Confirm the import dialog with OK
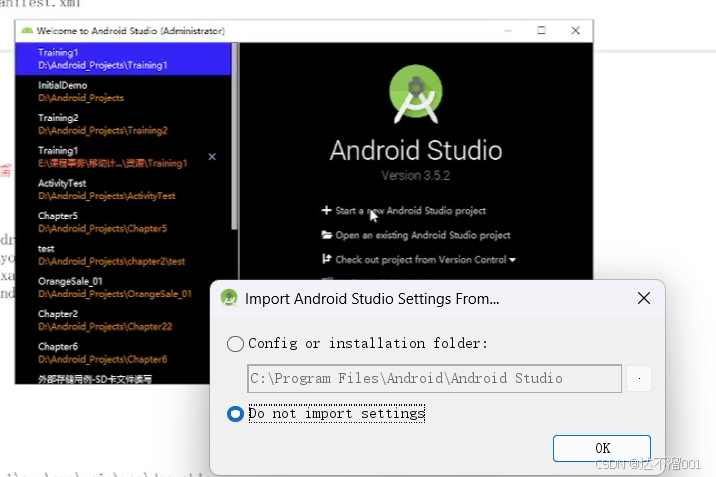This screenshot has height=477, width=716. pyautogui.click(x=602, y=448)
